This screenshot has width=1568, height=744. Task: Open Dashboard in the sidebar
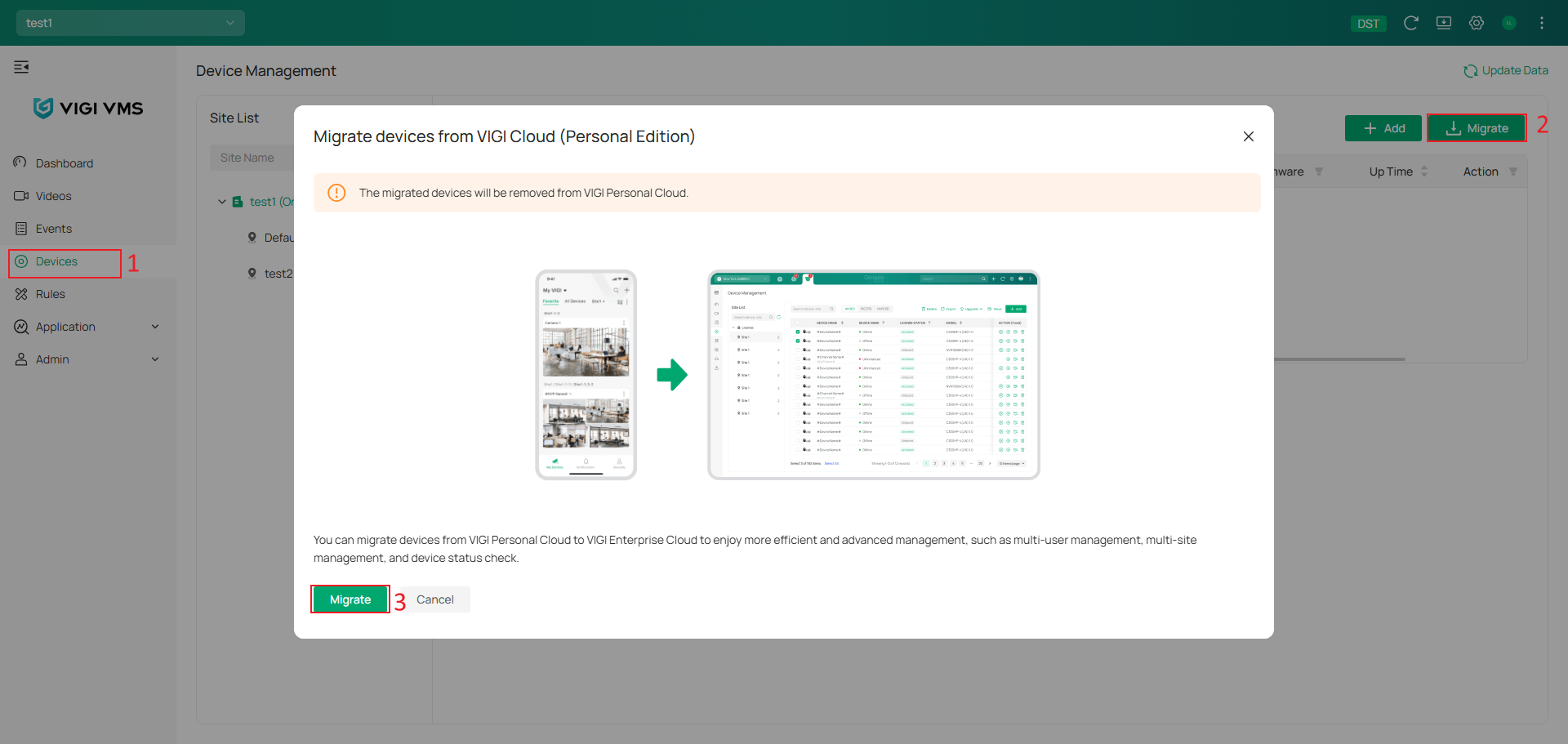tap(88, 163)
